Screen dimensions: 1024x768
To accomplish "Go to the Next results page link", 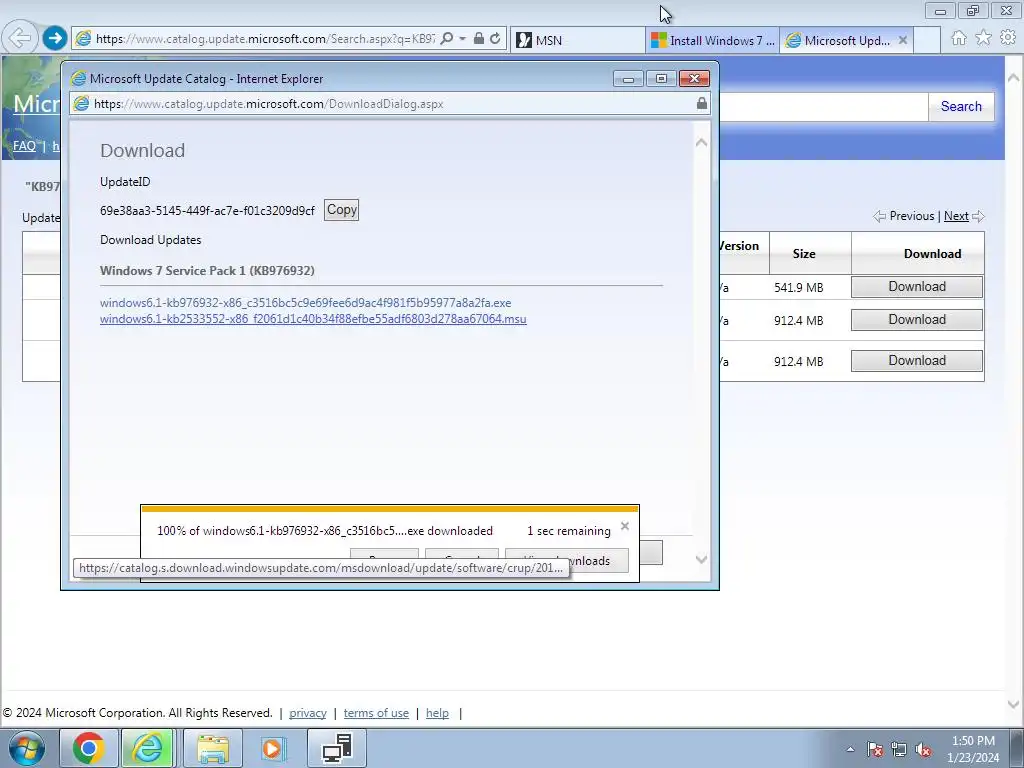I will point(956,216).
